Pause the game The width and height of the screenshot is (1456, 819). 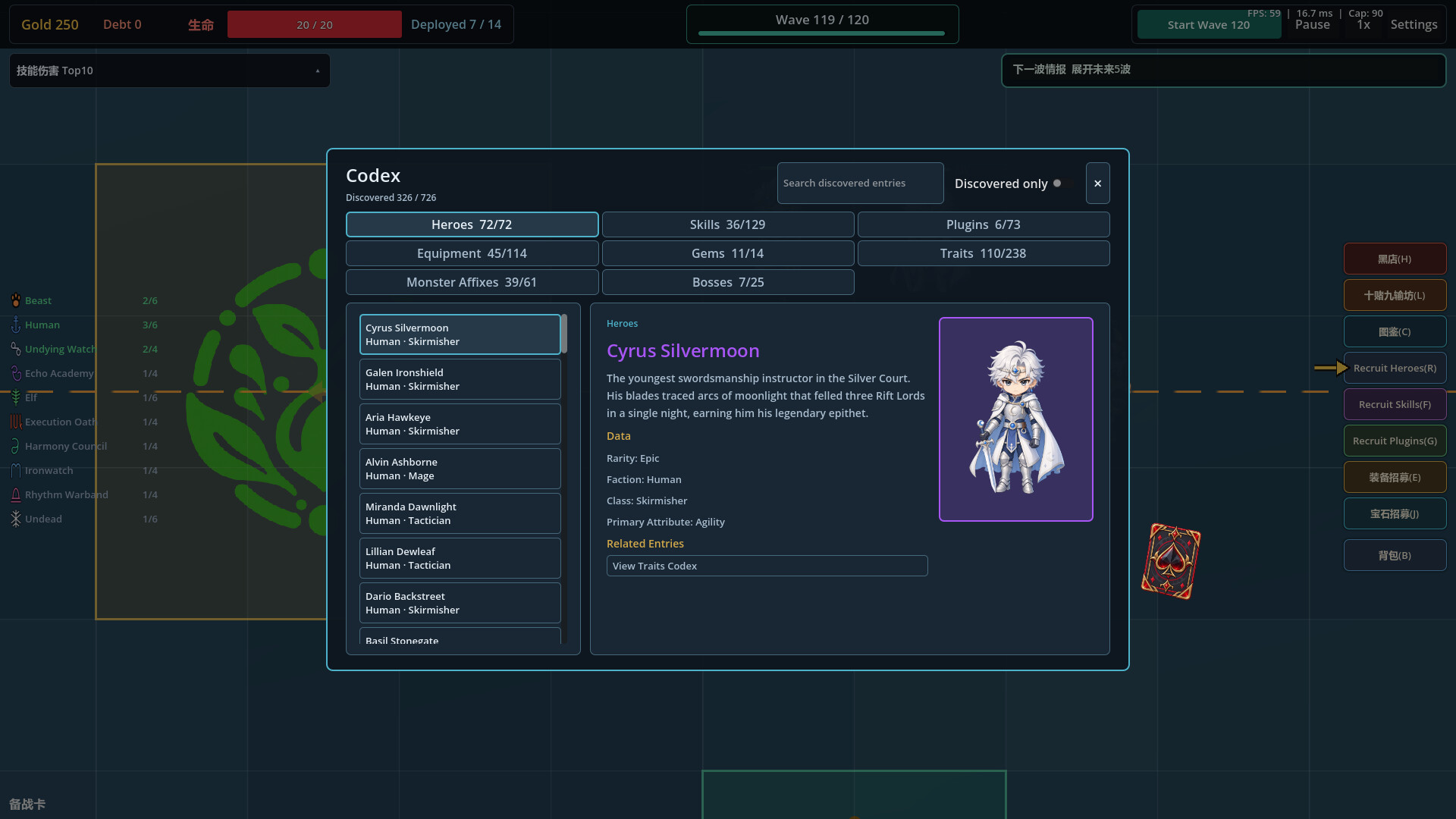coord(1313,25)
